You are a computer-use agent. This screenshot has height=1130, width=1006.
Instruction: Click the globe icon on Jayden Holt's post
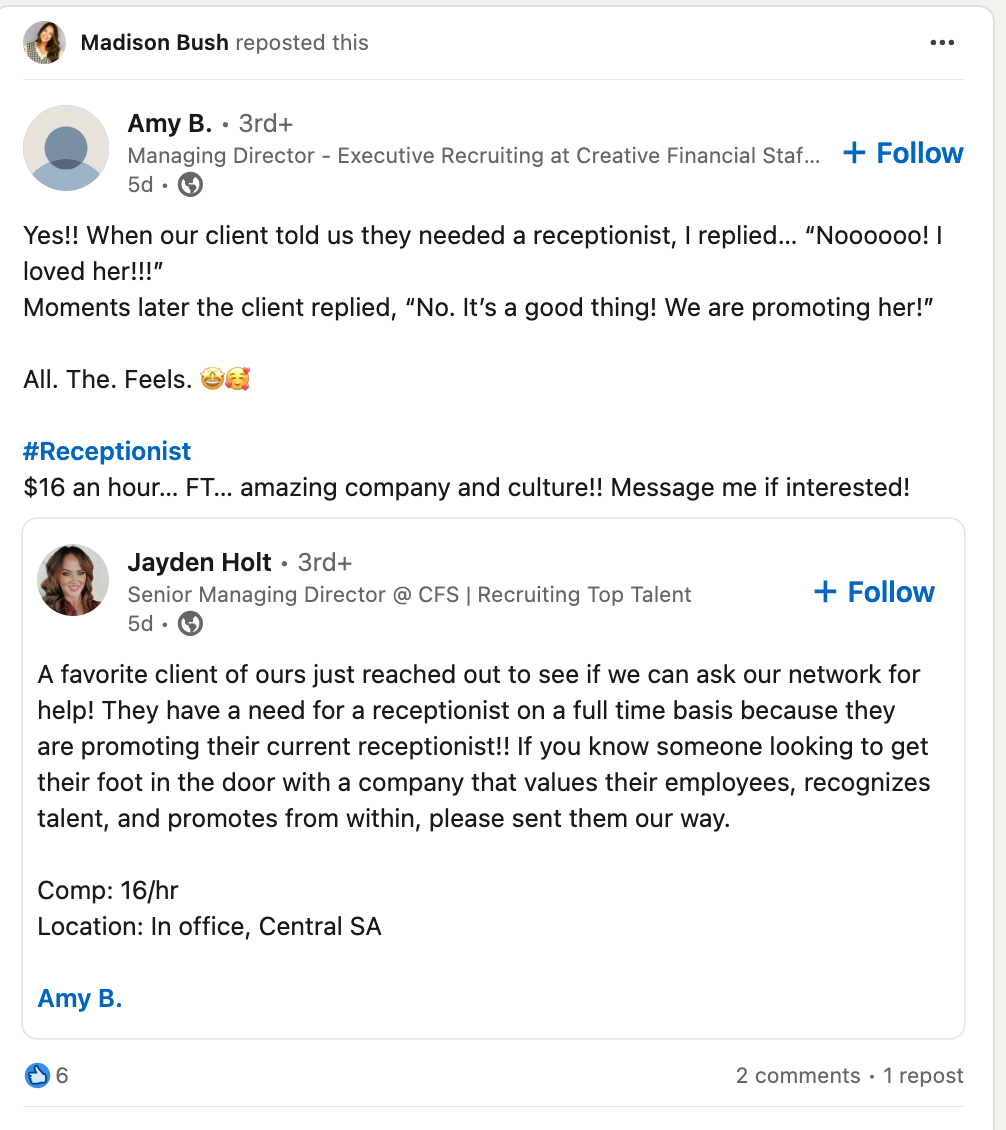[188, 624]
